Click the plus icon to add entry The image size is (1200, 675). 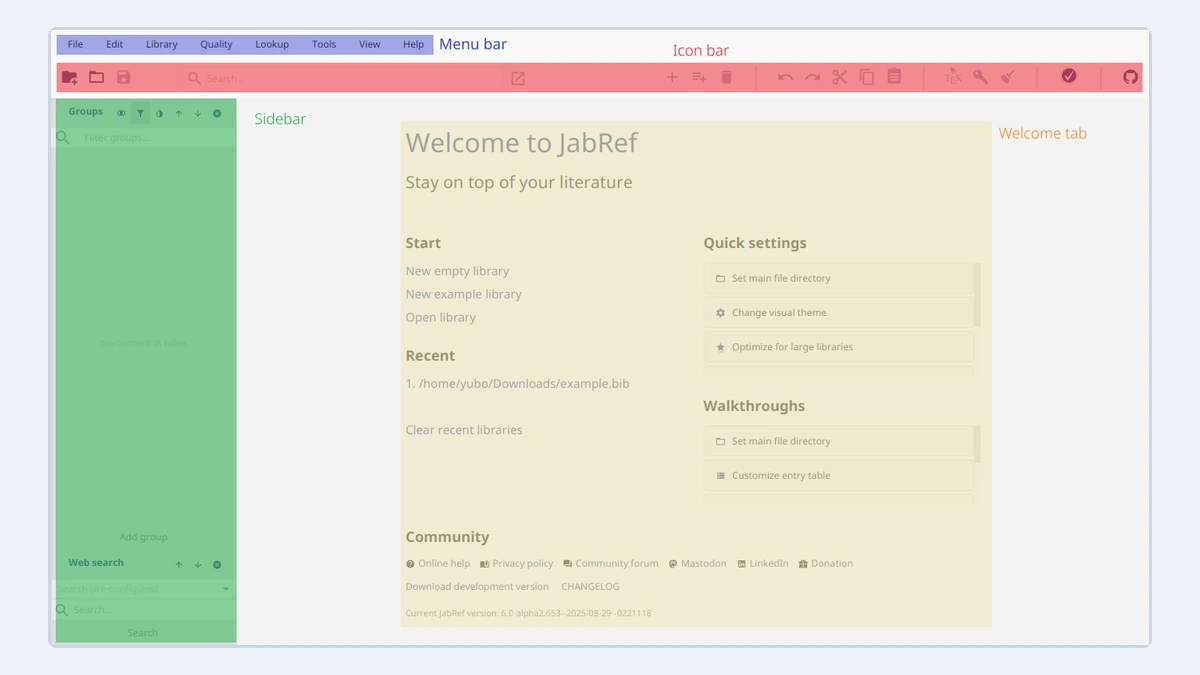672,77
